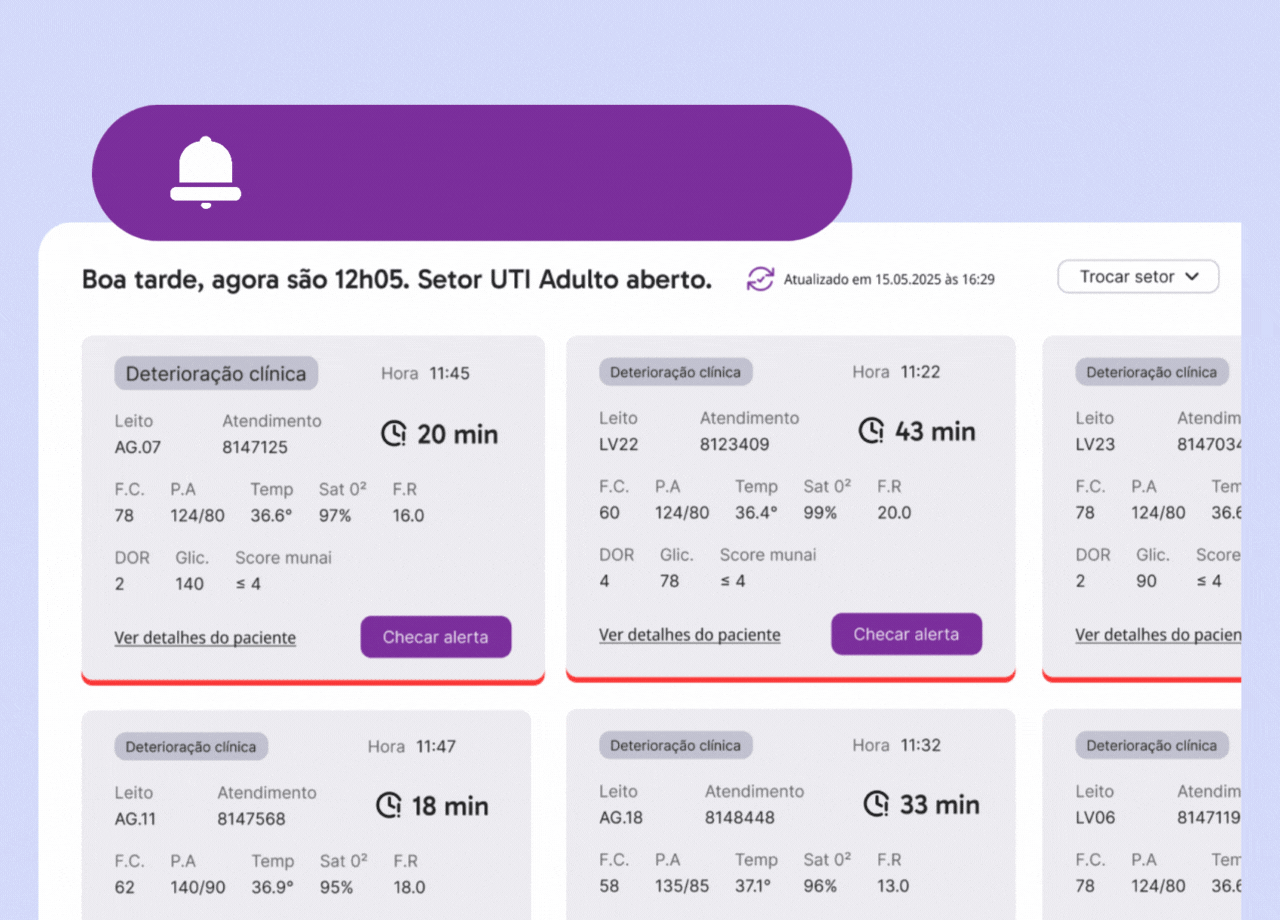Click the bell notification icon

206,173
